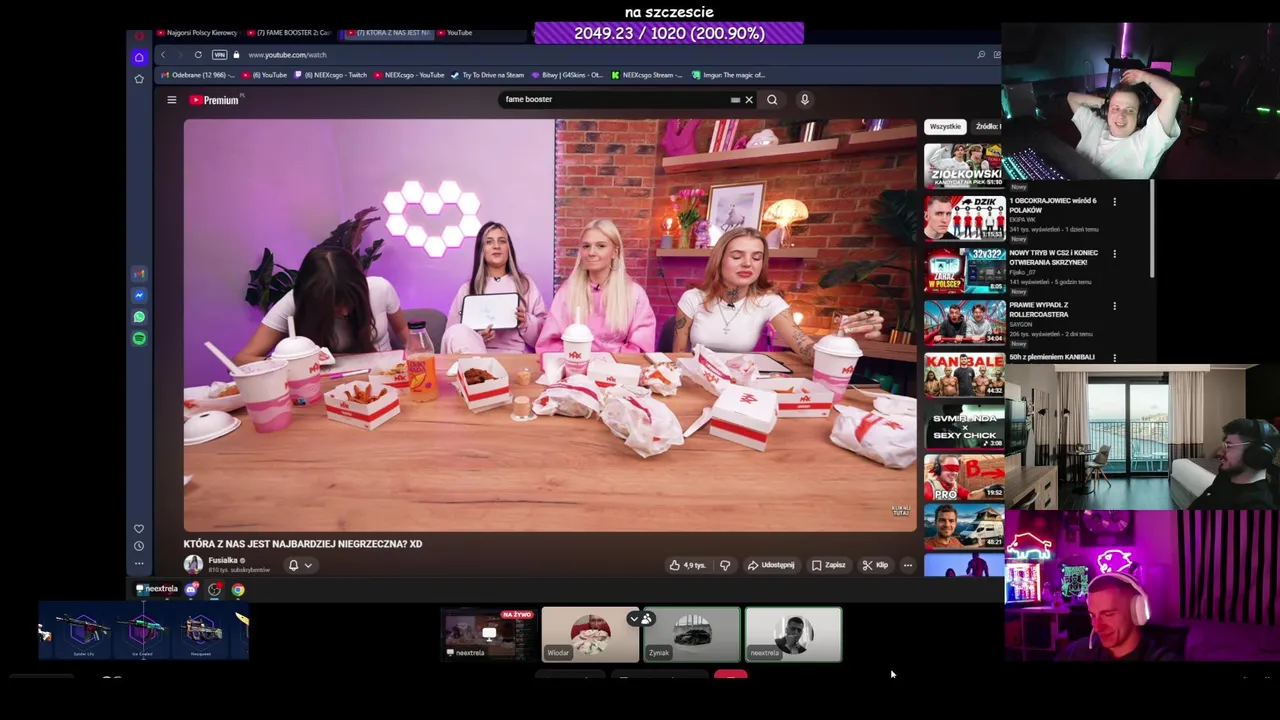Open 'Imgur: The magic of' bookmark
The height and width of the screenshot is (720, 1280).
[x=728, y=75]
